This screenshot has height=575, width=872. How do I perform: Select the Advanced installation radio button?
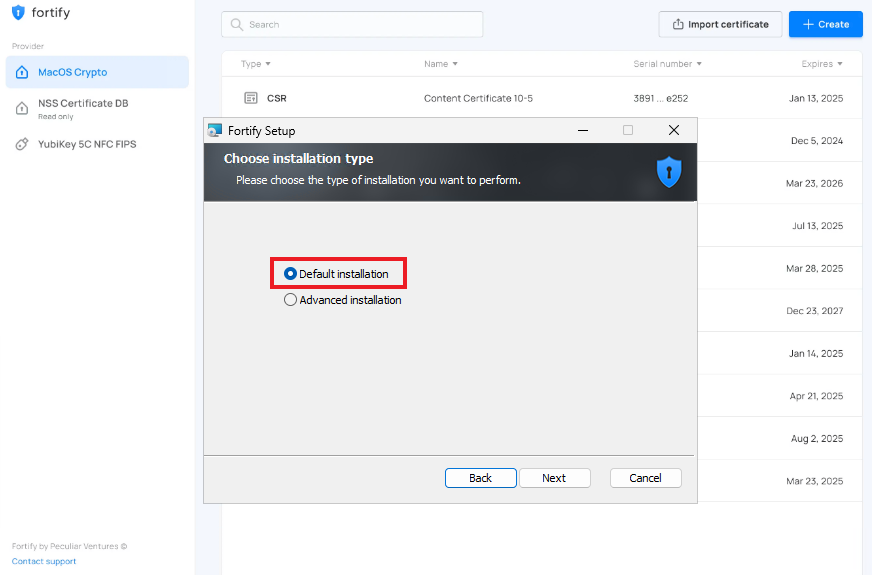(291, 300)
